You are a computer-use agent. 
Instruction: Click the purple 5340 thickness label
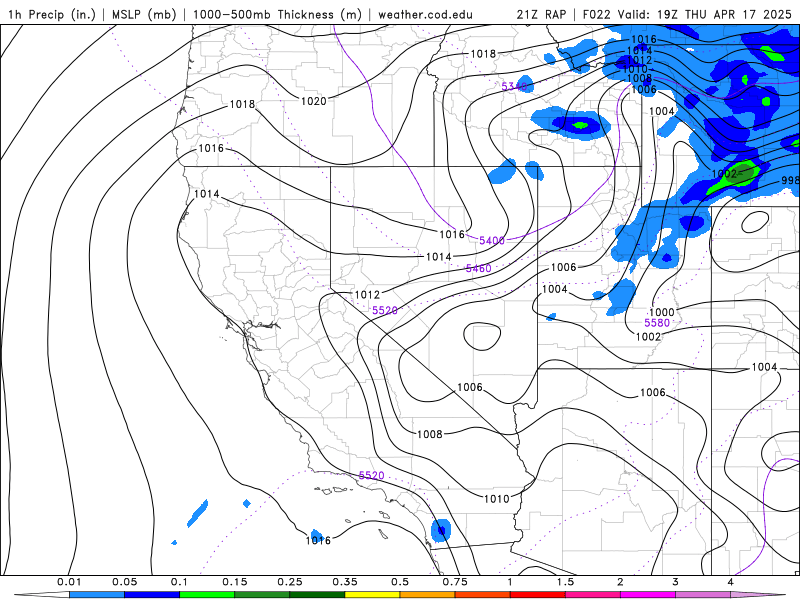pyautogui.click(x=514, y=87)
